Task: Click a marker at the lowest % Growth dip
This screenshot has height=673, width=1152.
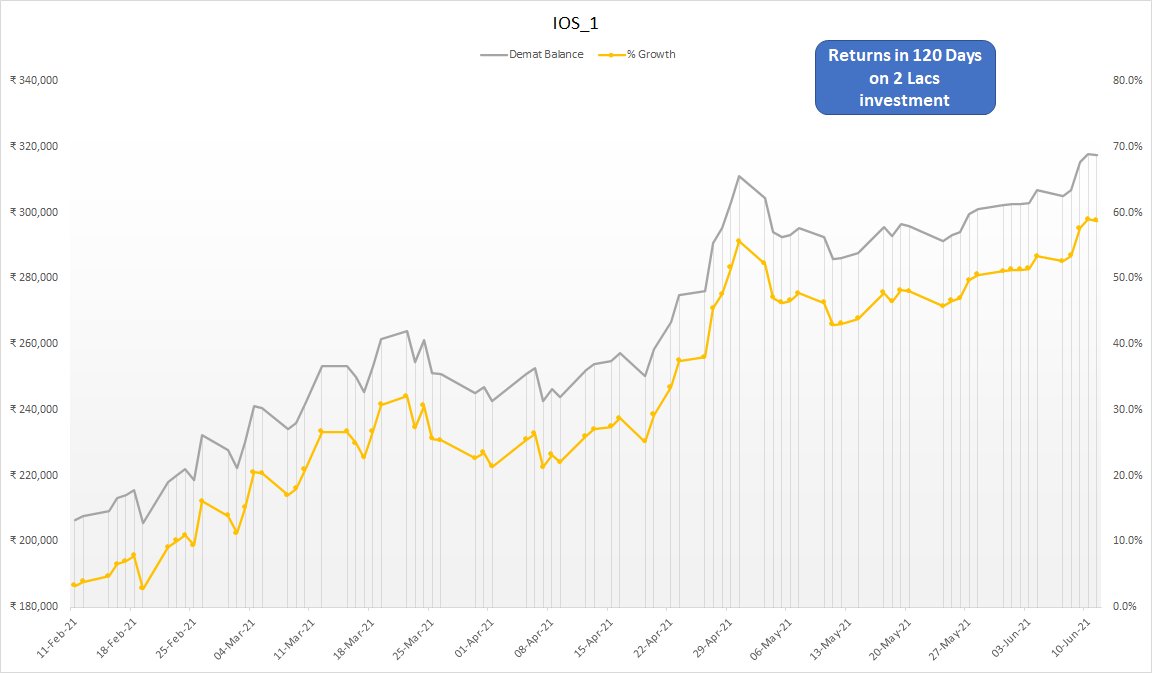Action: click(x=143, y=590)
